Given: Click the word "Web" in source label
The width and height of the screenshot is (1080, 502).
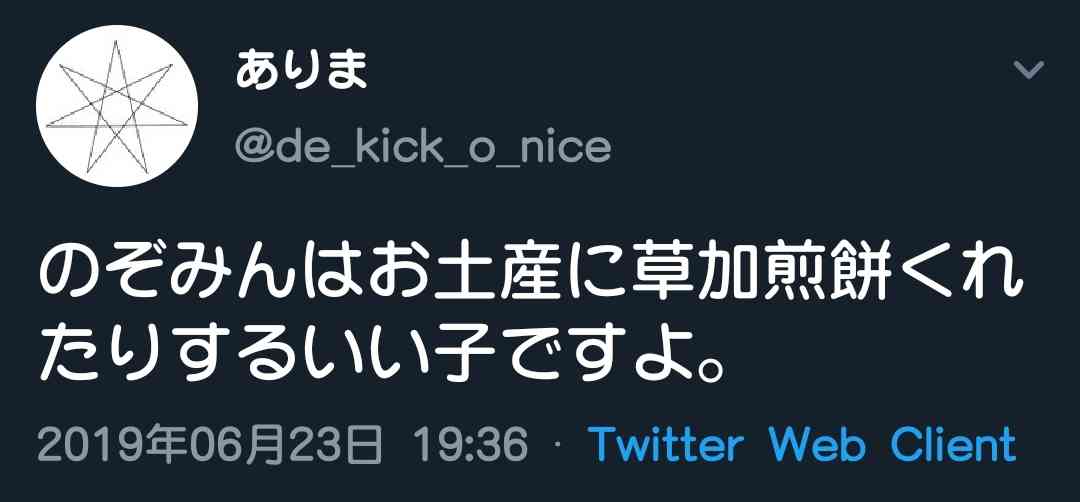Looking at the screenshot, I should tap(817, 444).
